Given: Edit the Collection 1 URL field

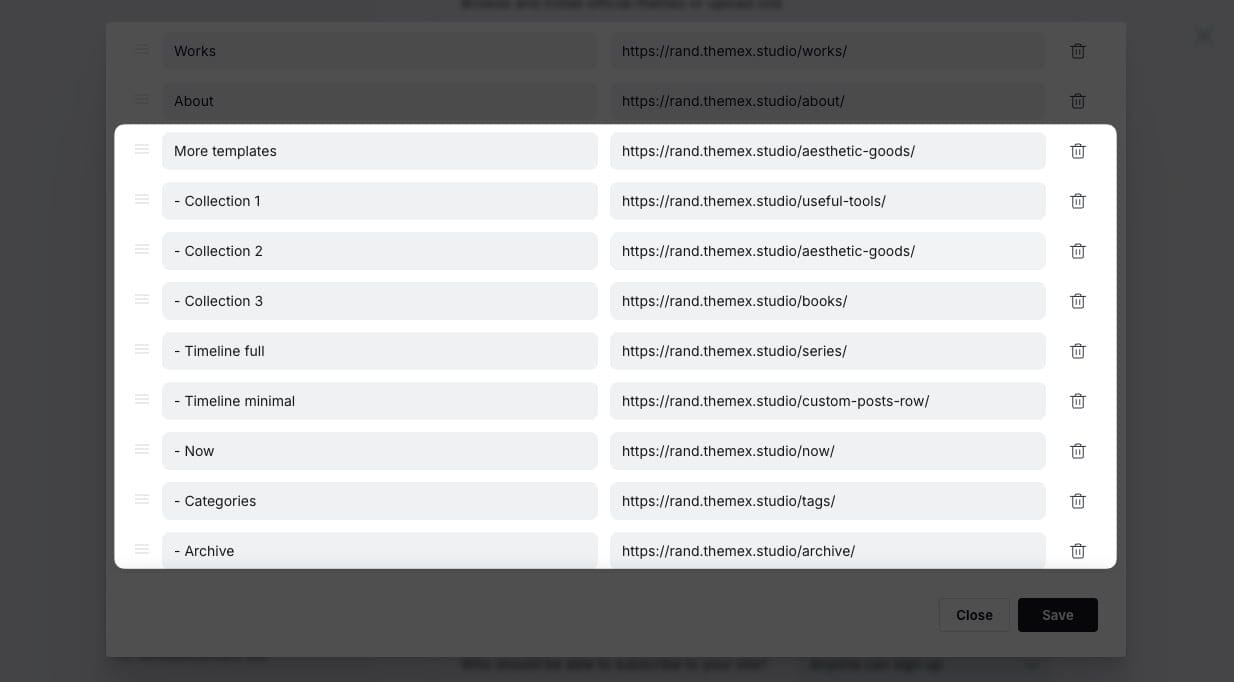Looking at the screenshot, I should tap(827, 201).
